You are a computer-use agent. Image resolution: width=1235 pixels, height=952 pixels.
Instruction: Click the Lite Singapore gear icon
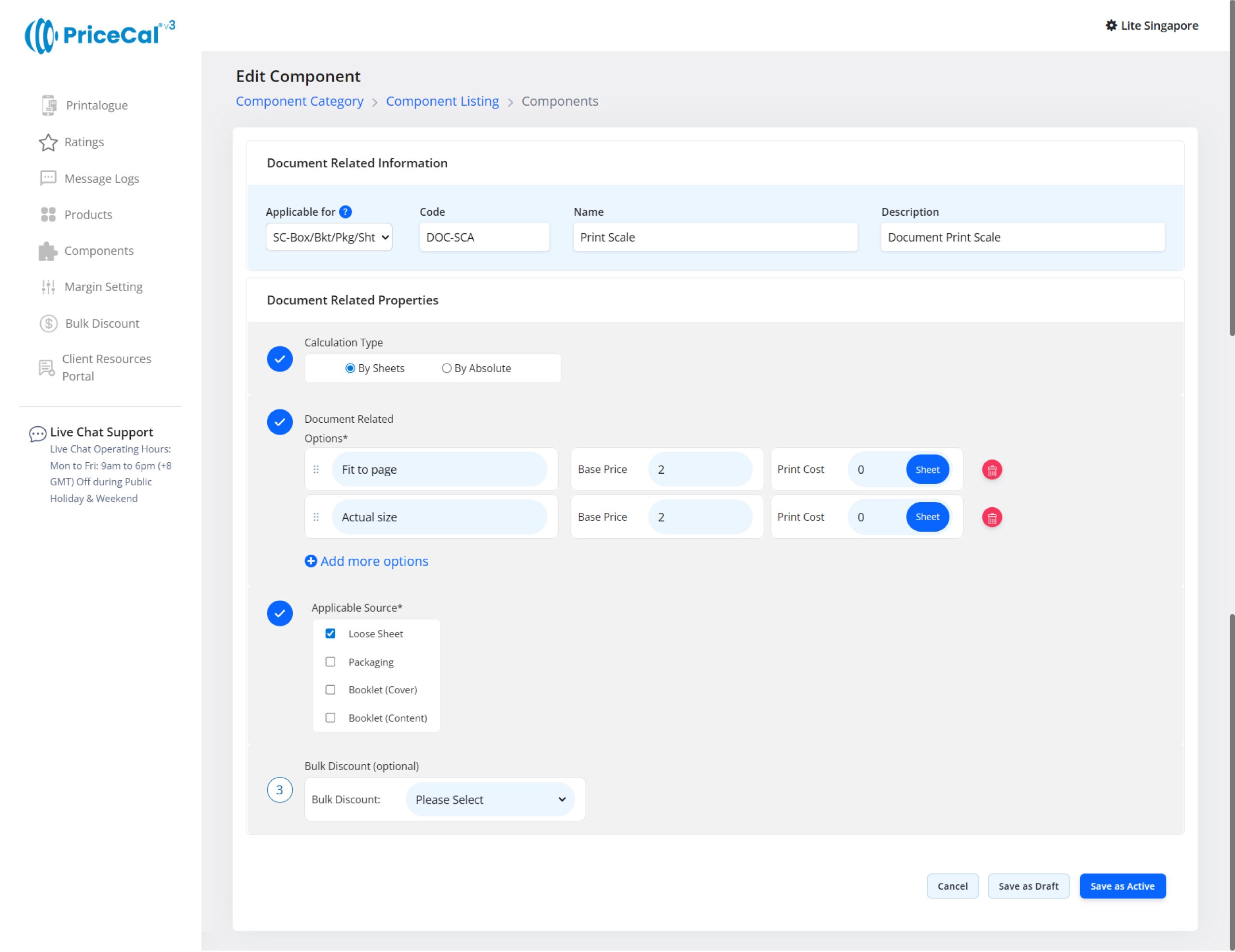pos(1111,26)
